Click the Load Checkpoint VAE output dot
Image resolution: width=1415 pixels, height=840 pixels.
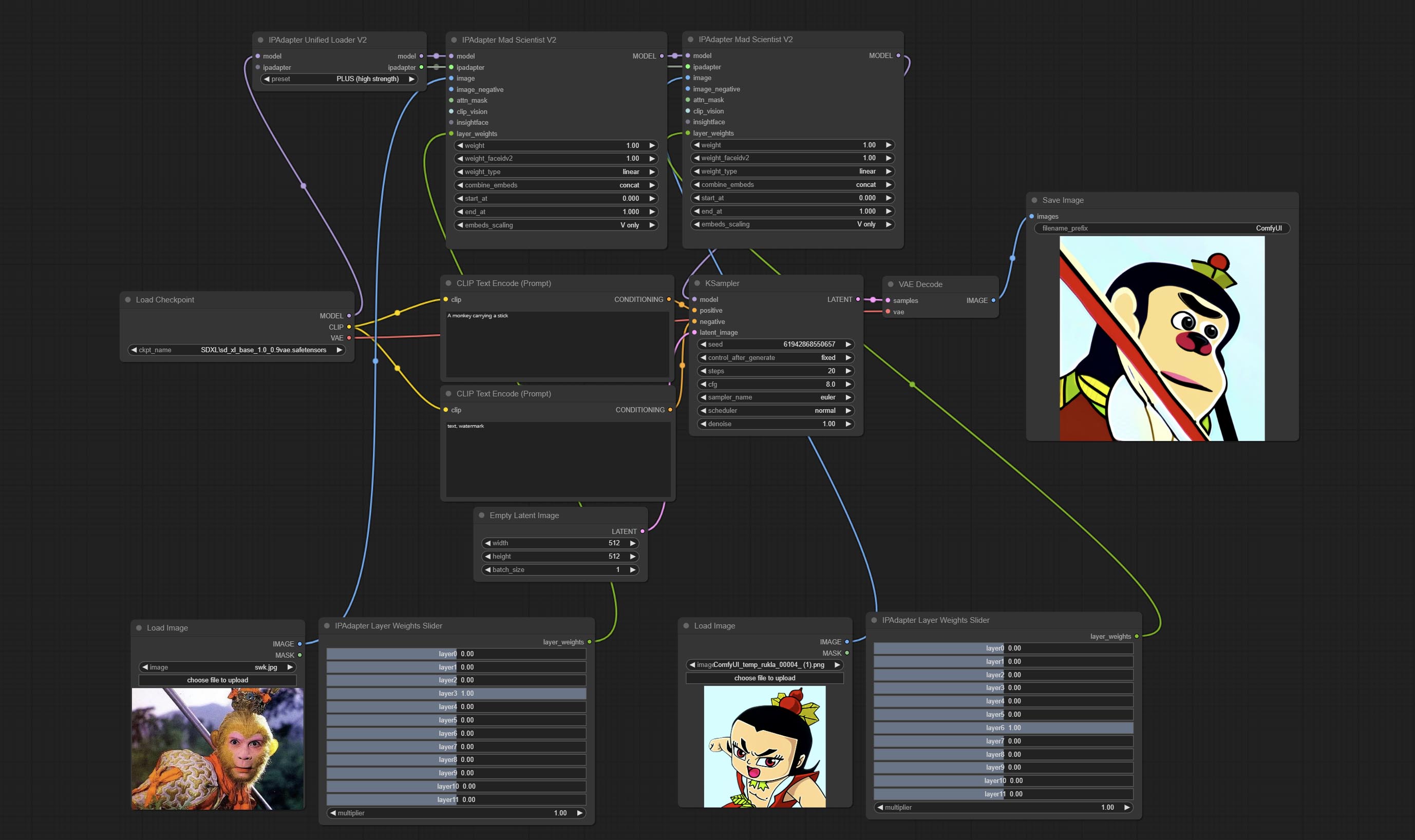point(349,338)
